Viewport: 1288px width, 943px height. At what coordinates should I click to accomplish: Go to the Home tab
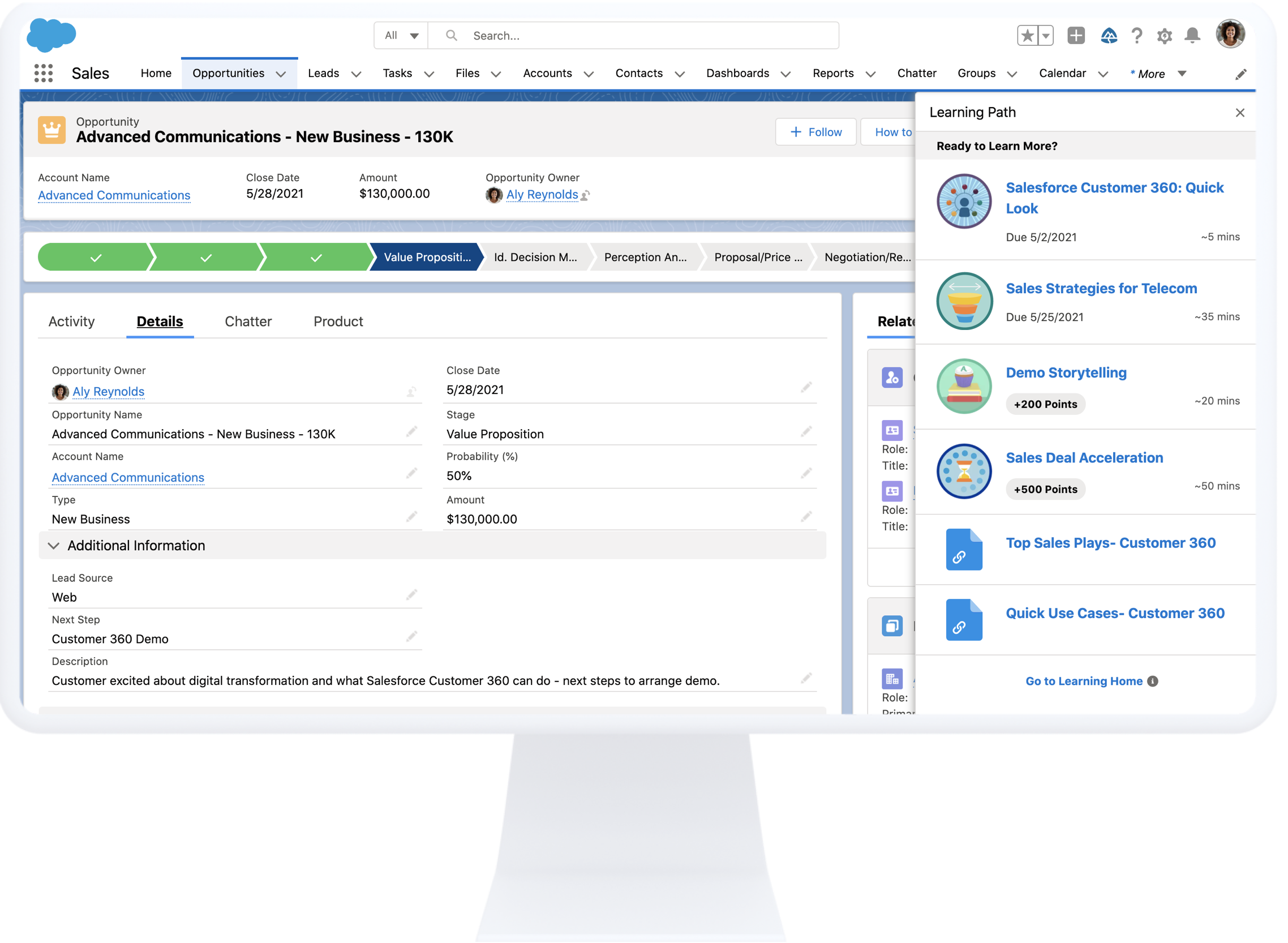156,73
